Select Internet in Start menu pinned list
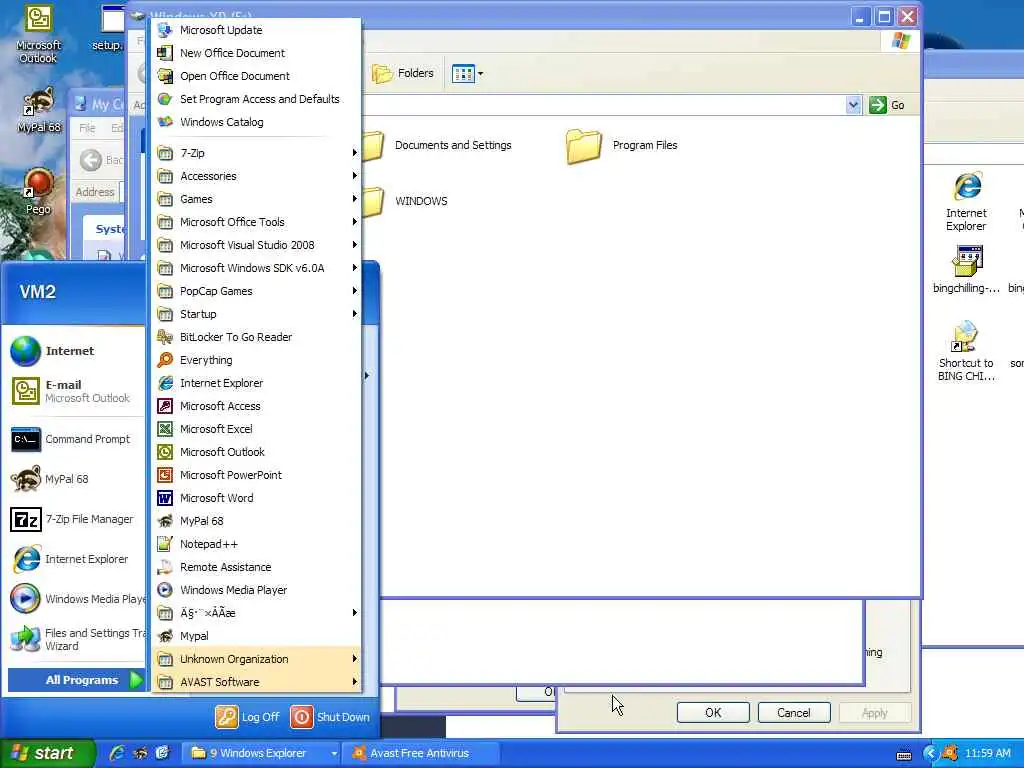Screen dimensions: 1024x768 point(76,351)
